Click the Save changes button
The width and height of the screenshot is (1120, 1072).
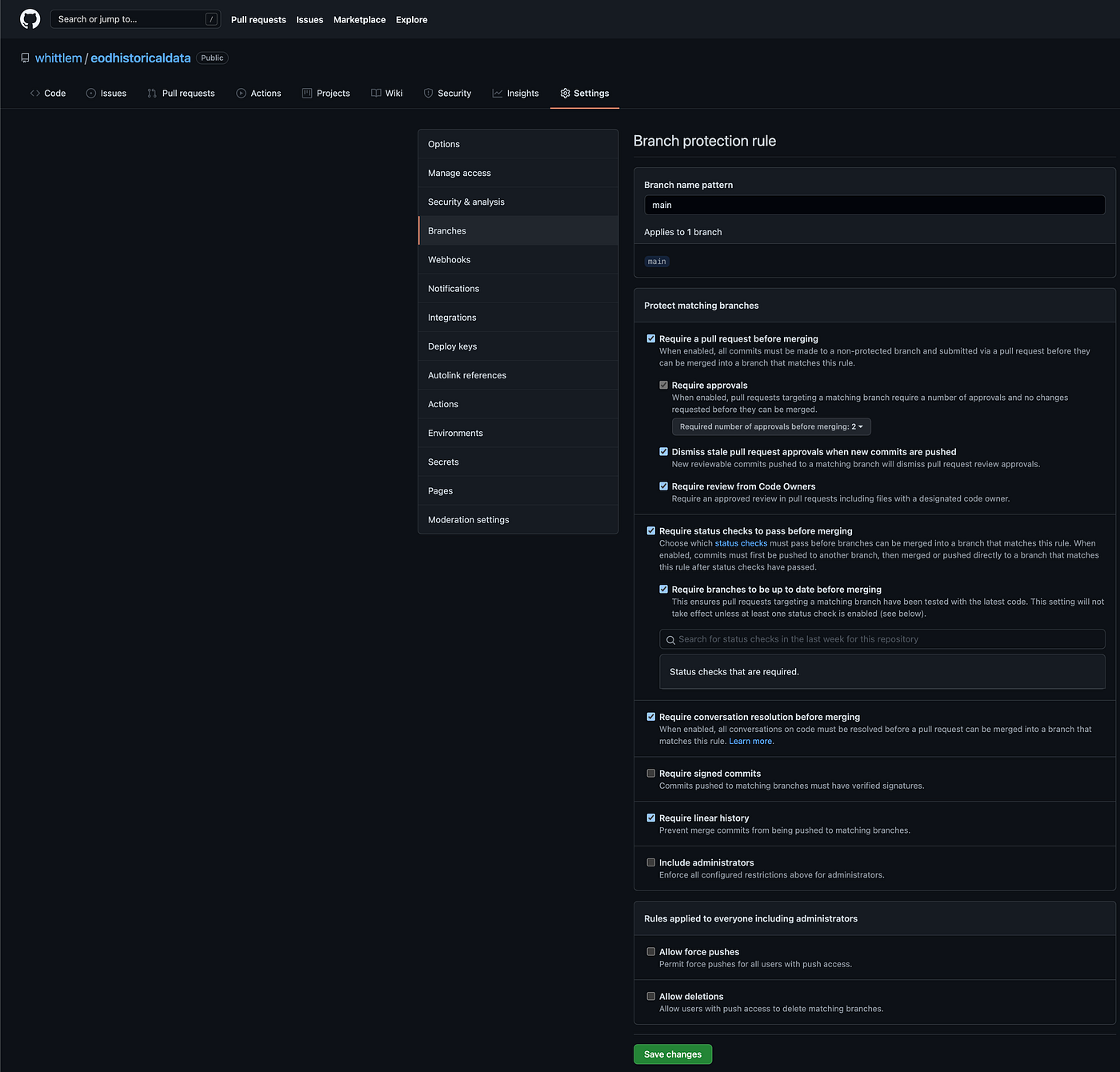click(673, 1054)
